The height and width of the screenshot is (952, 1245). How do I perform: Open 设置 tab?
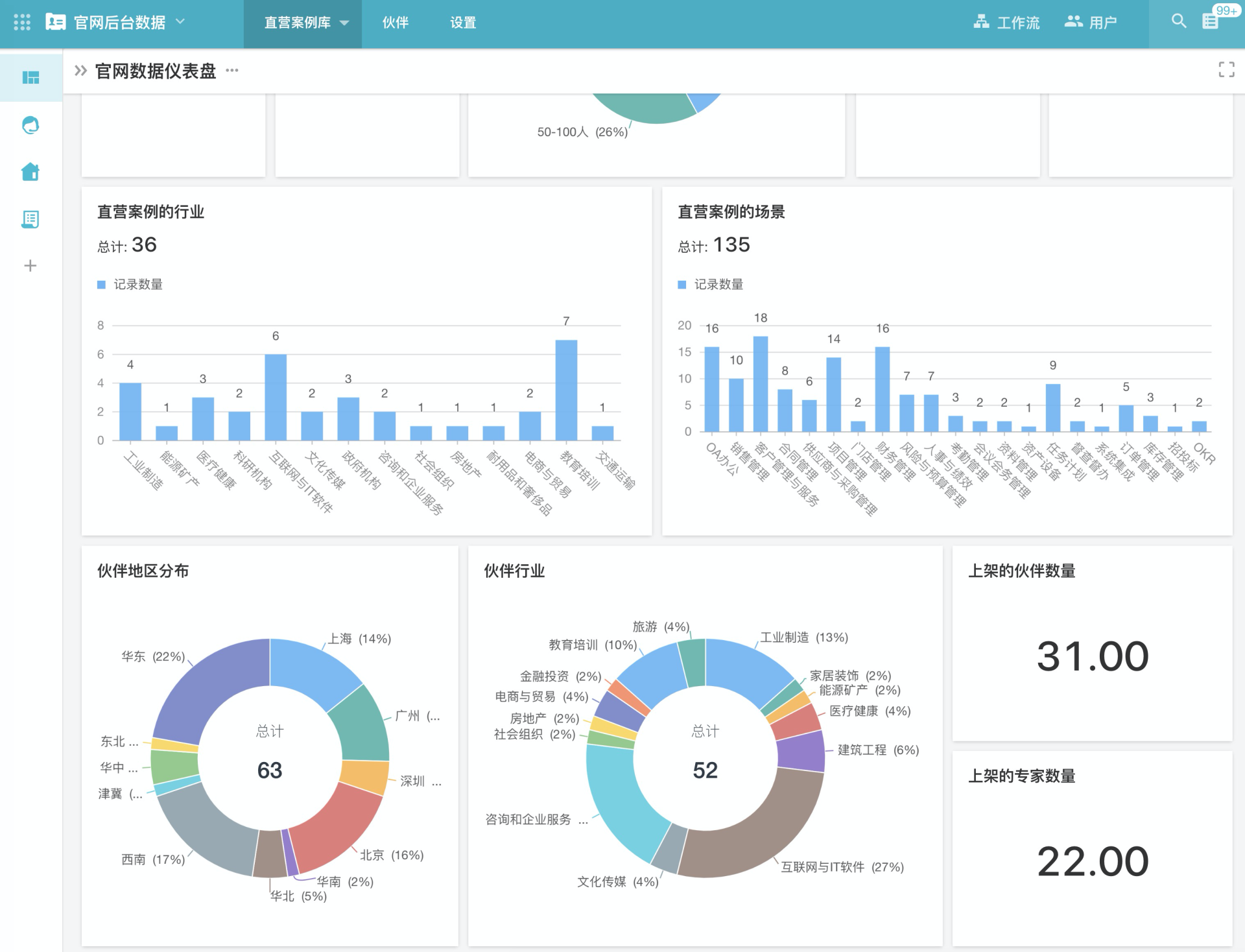pyautogui.click(x=463, y=23)
